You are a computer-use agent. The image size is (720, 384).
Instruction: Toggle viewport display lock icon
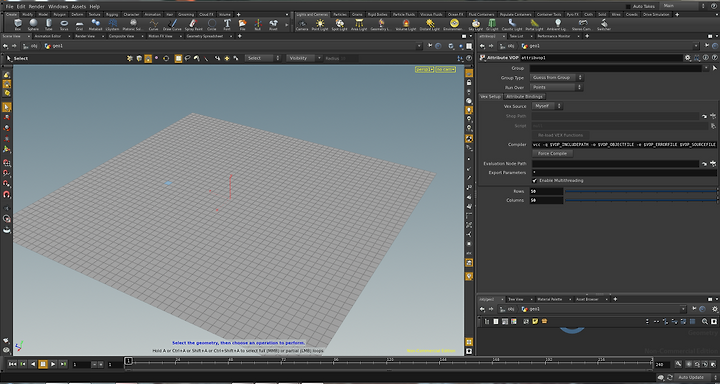tap(469, 83)
